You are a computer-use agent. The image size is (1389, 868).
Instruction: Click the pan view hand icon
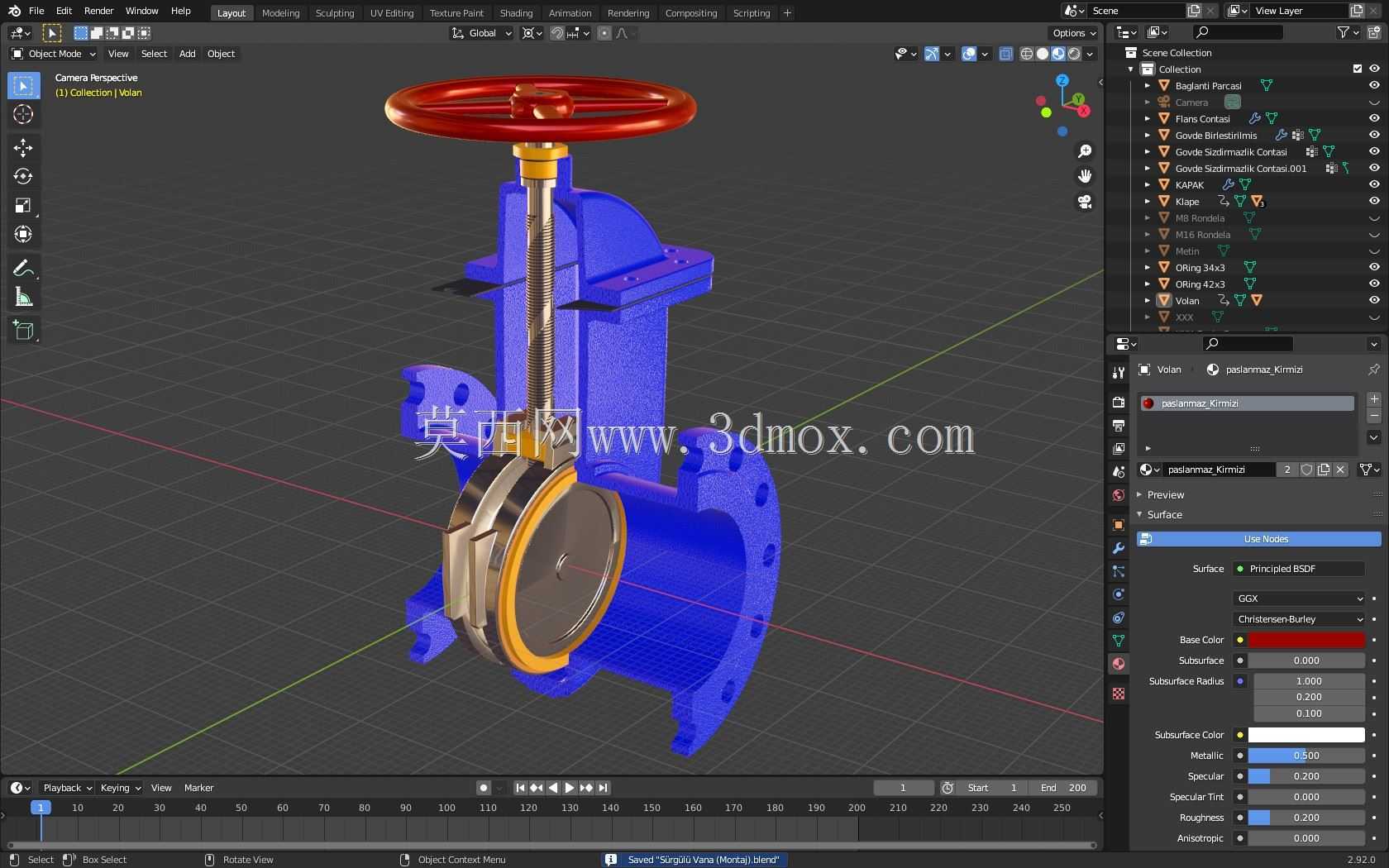[x=1085, y=176]
